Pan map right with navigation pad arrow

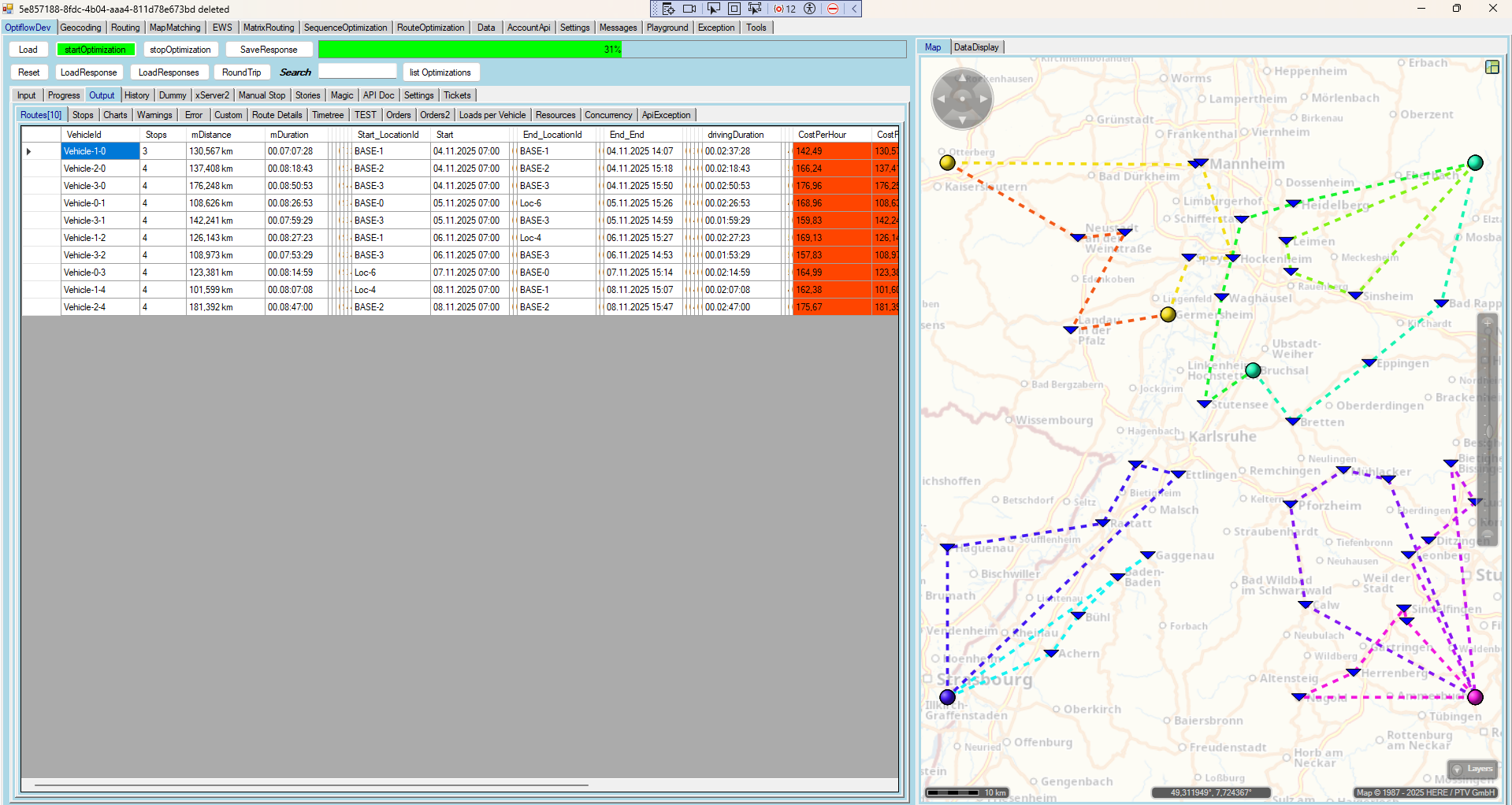[x=983, y=99]
